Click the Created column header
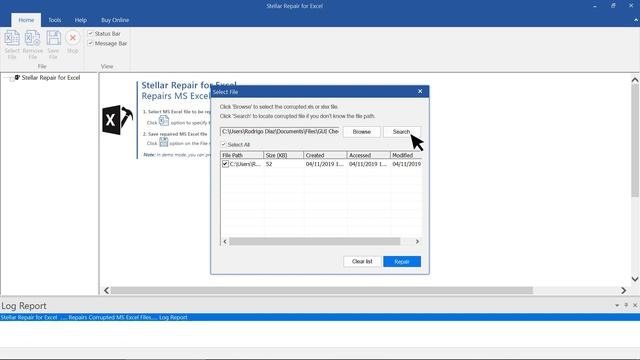The image size is (640, 360). (x=325, y=155)
